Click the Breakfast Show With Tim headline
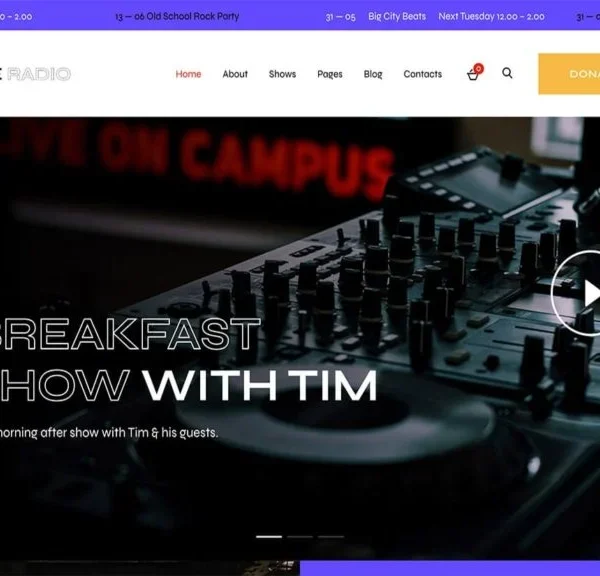 click(x=188, y=360)
